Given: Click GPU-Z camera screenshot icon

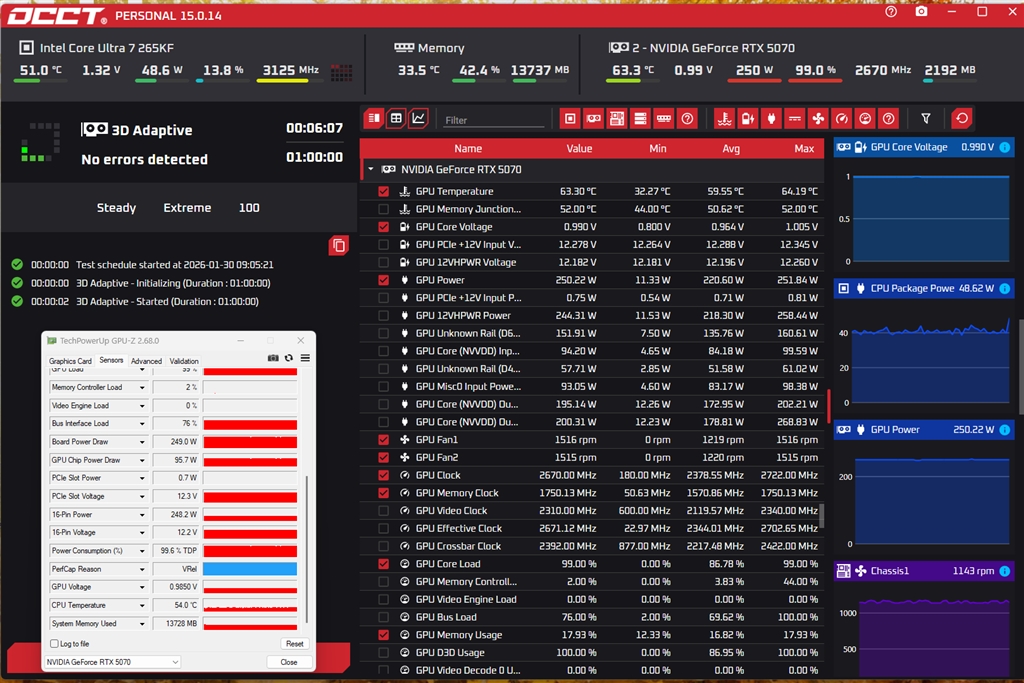Looking at the screenshot, I should [x=273, y=358].
